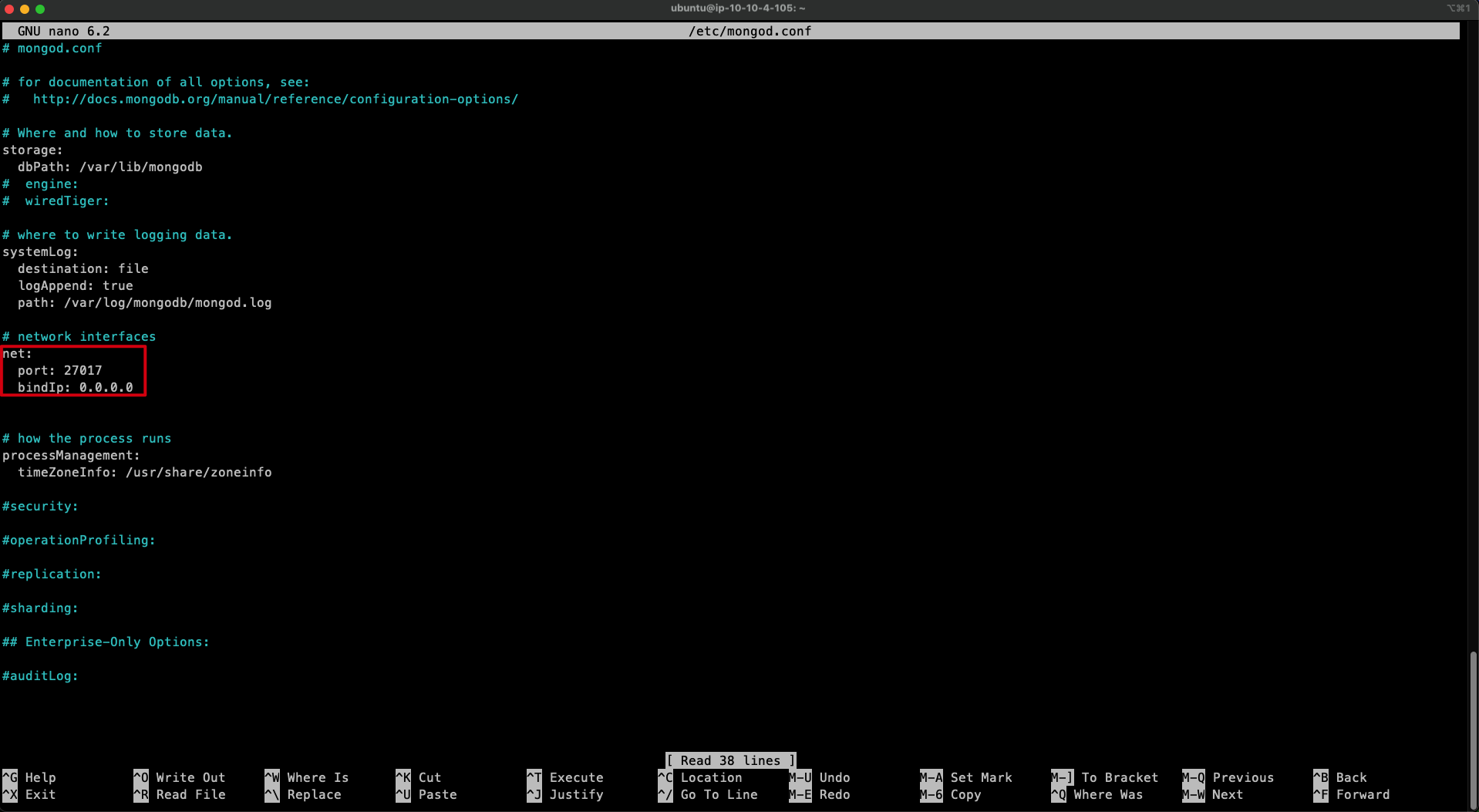Click the M-U Undo shortcut
The width and height of the screenshot is (1479, 812).
click(820, 777)
